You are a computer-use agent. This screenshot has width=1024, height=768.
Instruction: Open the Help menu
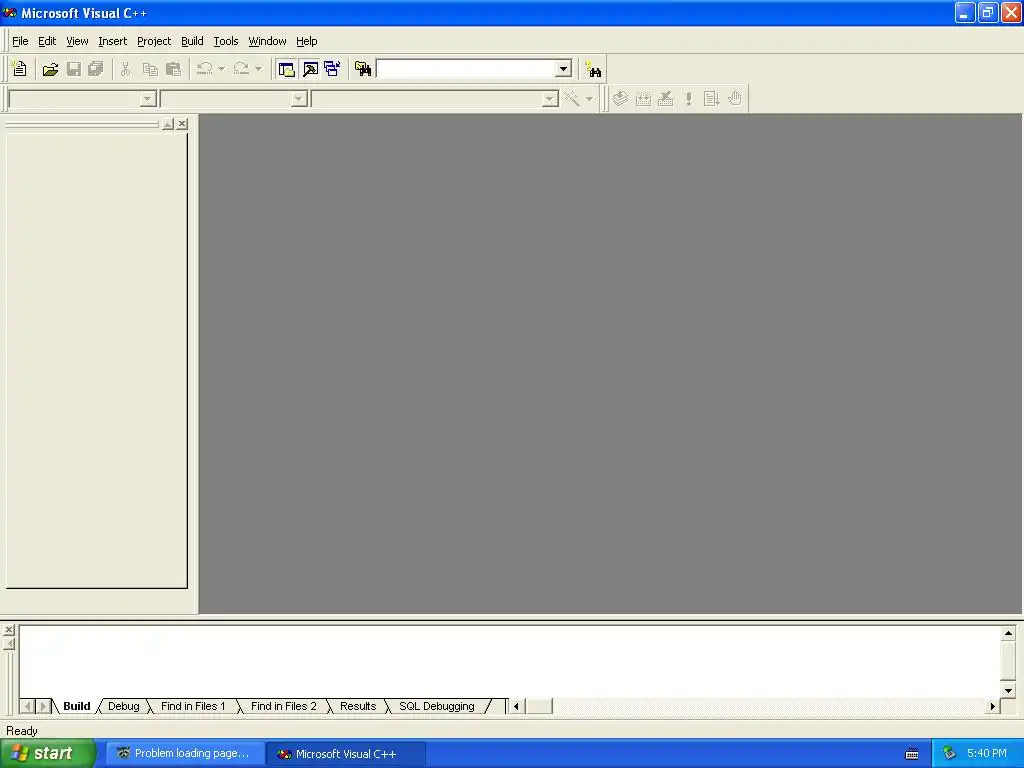pyautogui.click(x=306, y=41)
